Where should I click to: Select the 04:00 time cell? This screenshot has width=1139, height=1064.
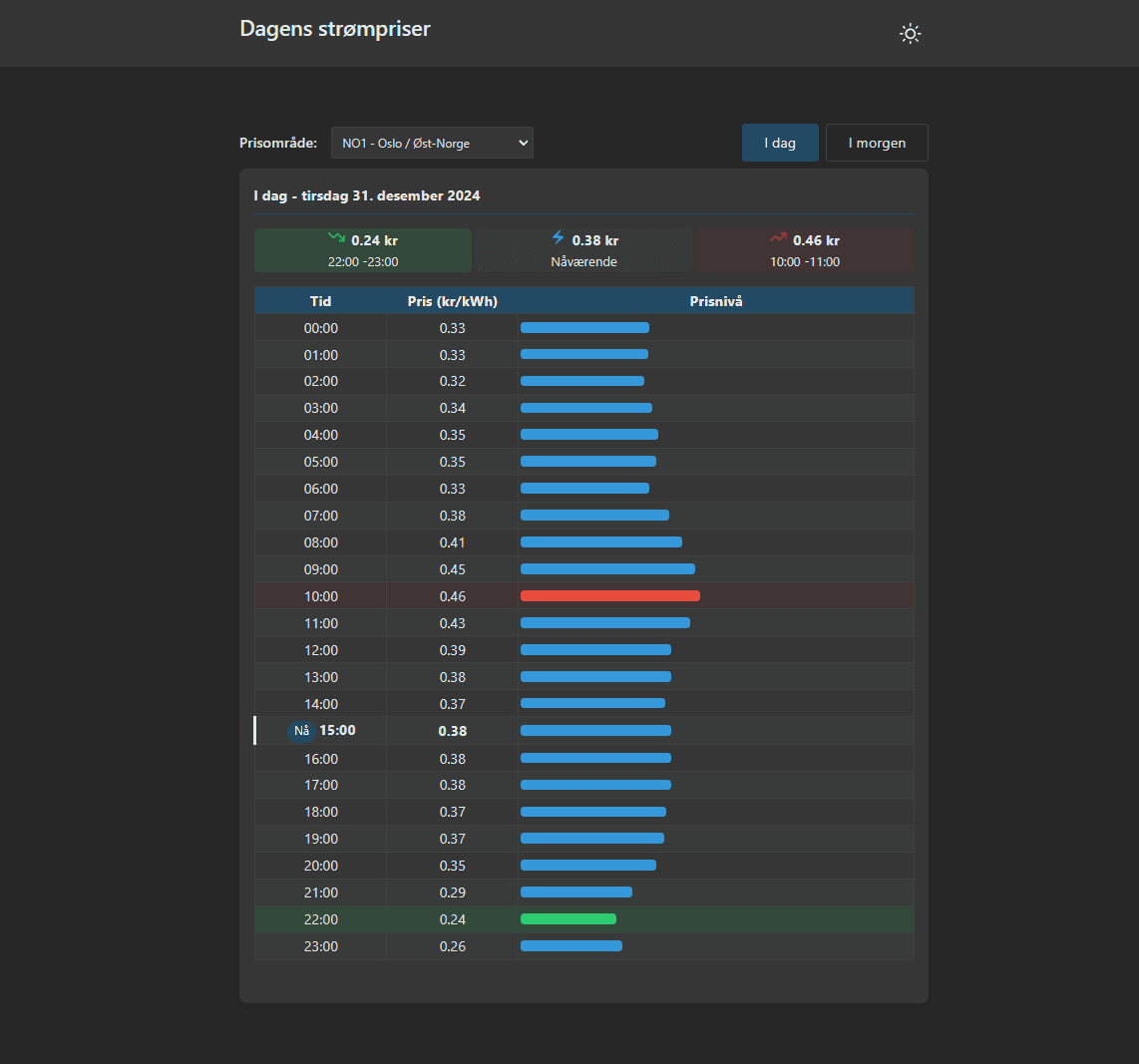[320, 435]
